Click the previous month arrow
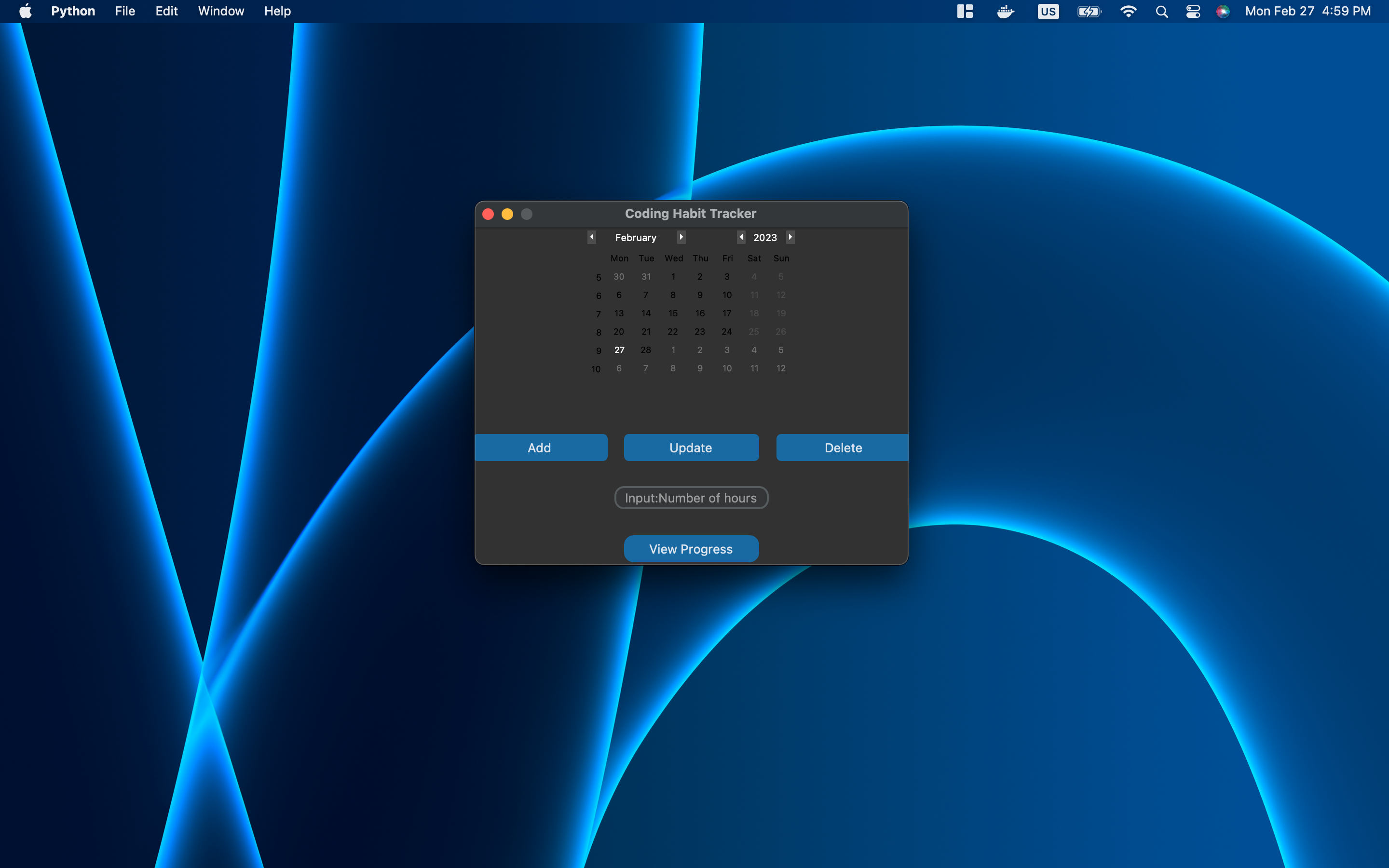 click(592, 237)
